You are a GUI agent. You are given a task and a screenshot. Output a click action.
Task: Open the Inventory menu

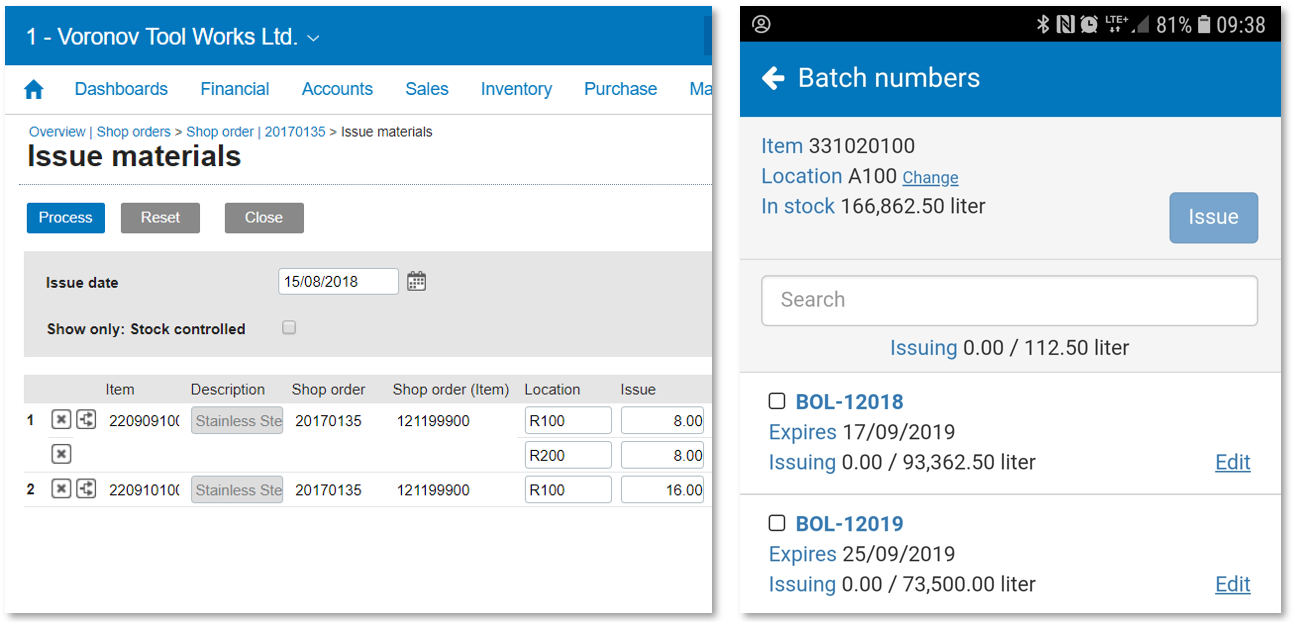pos(516,90)
